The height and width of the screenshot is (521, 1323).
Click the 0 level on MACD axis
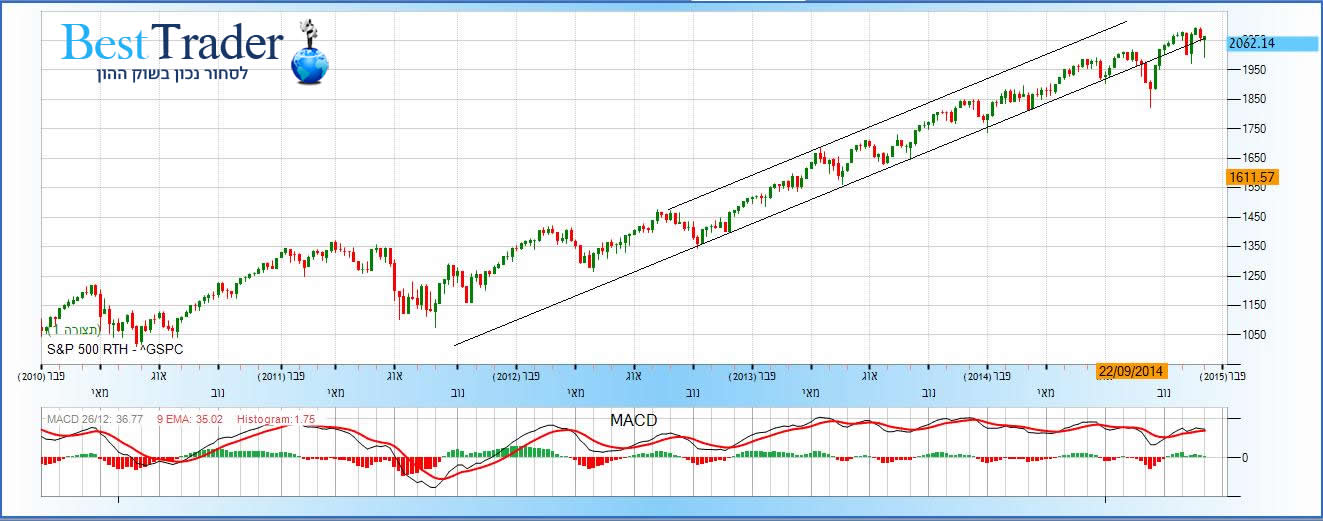(x=1243, y=457)
